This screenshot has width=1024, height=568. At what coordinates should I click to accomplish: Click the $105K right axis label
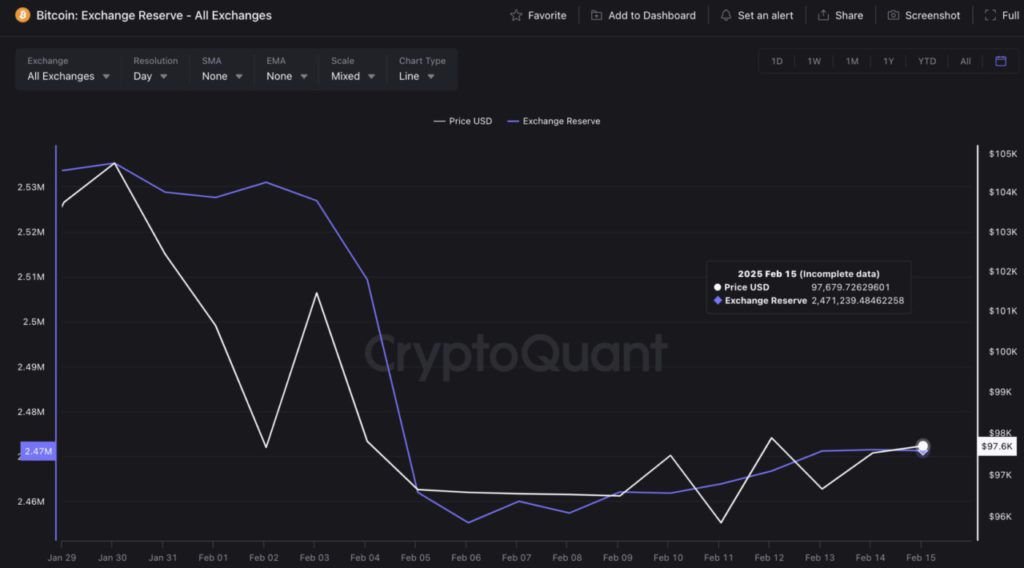pos(1002,154)
